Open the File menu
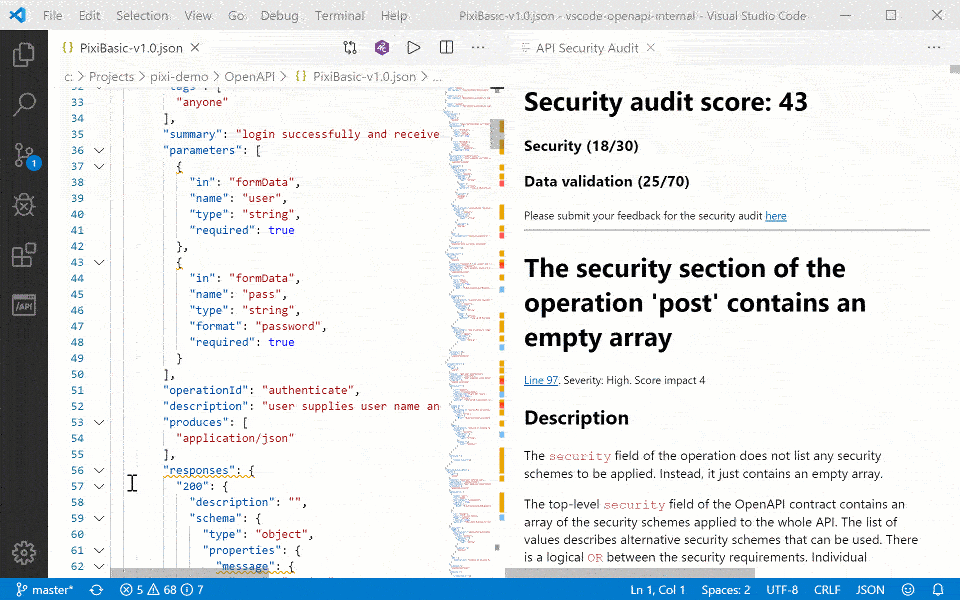 click(x=53, y=15)
